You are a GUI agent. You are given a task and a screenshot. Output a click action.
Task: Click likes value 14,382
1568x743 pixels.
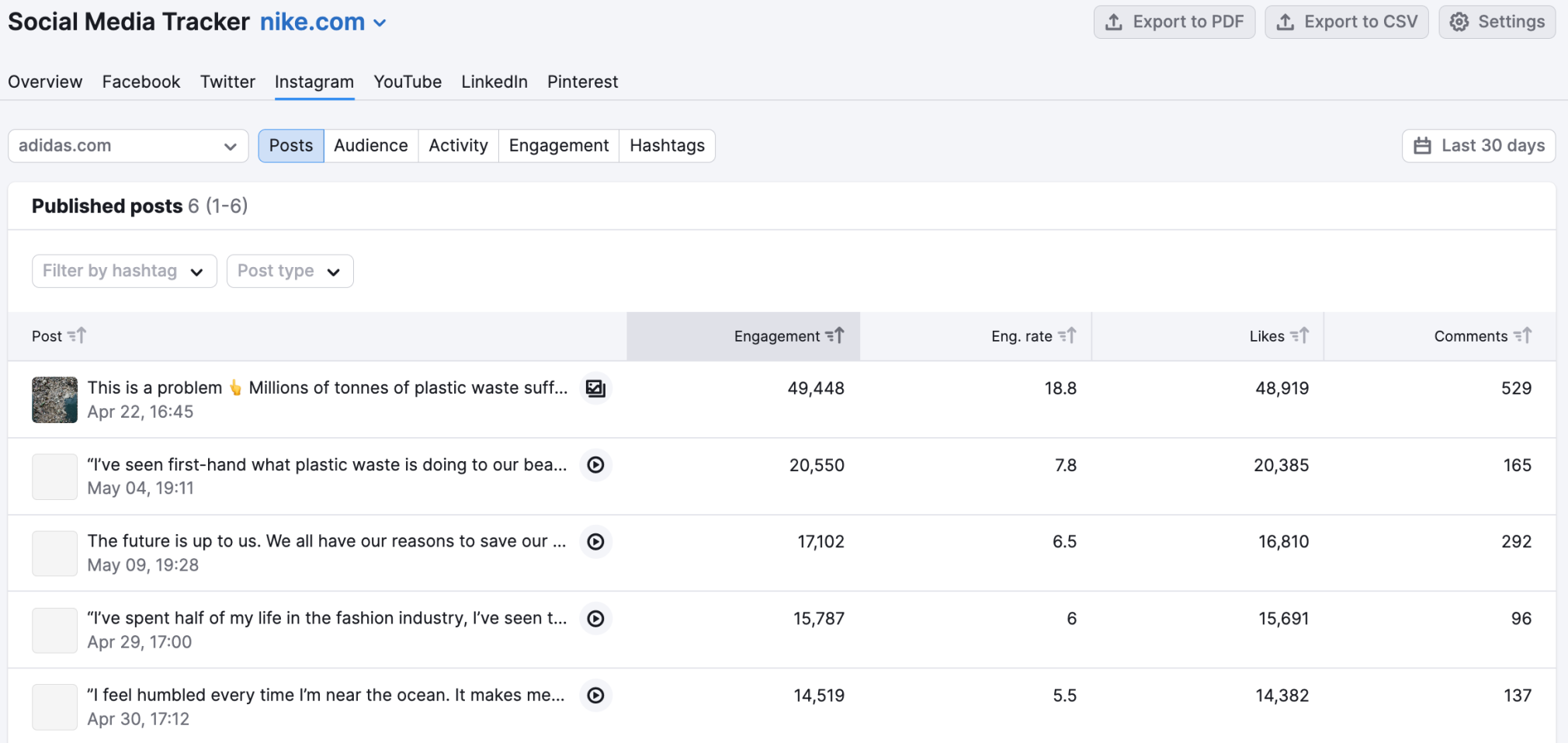point(1282,696)
